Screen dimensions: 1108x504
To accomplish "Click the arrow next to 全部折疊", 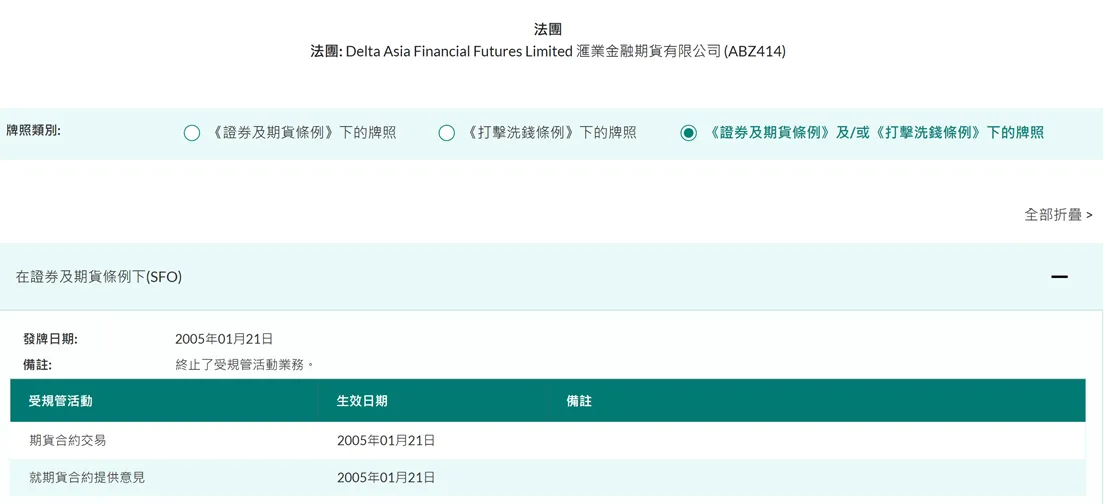I will (x=1090, y=215).
